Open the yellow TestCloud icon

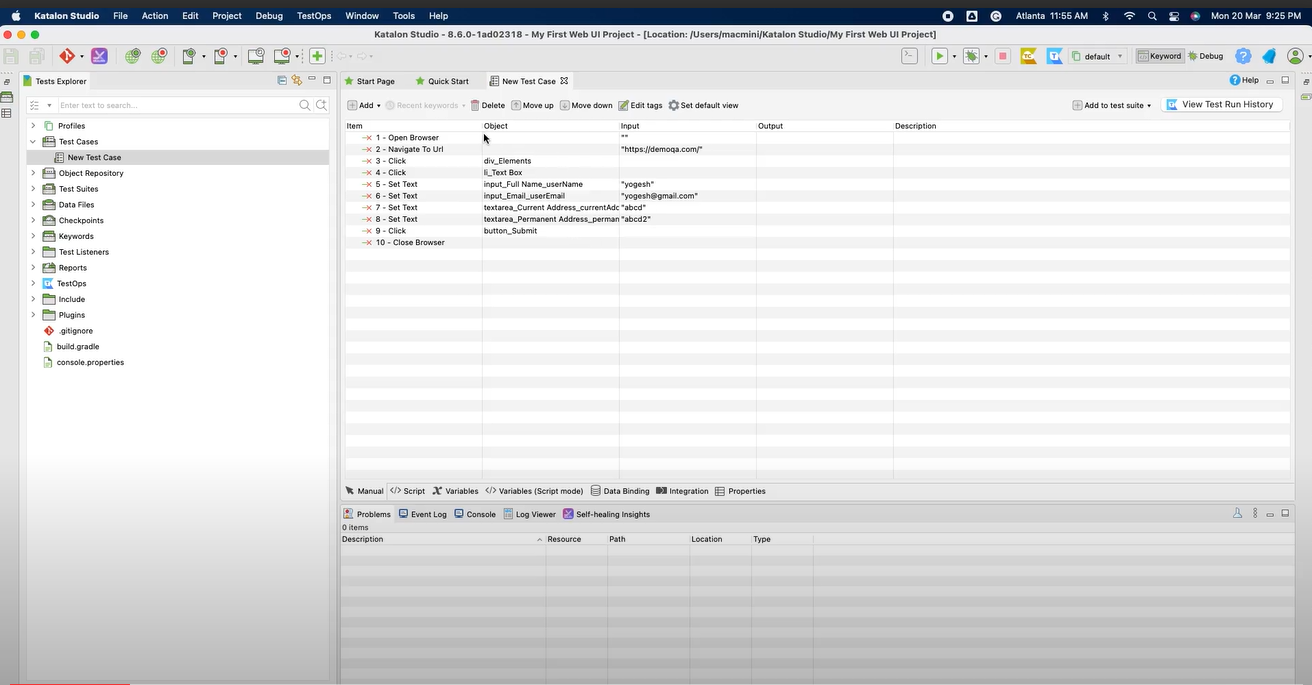pos(1028,56)
